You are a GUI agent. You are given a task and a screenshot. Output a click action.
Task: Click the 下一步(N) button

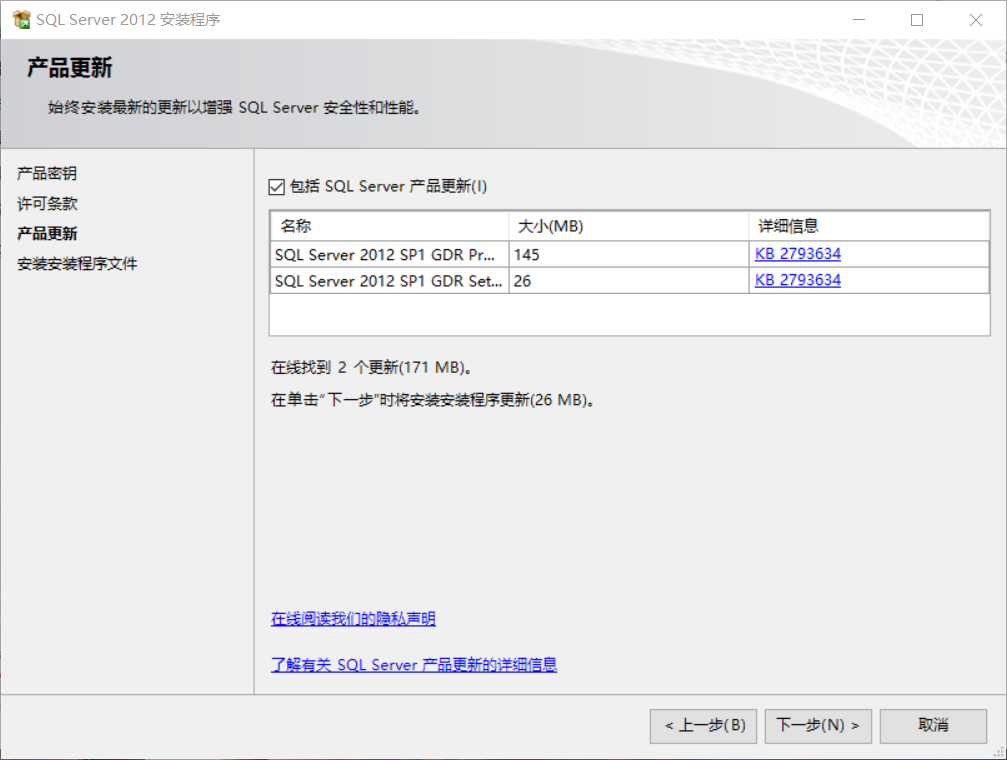[x=818, y=726]
